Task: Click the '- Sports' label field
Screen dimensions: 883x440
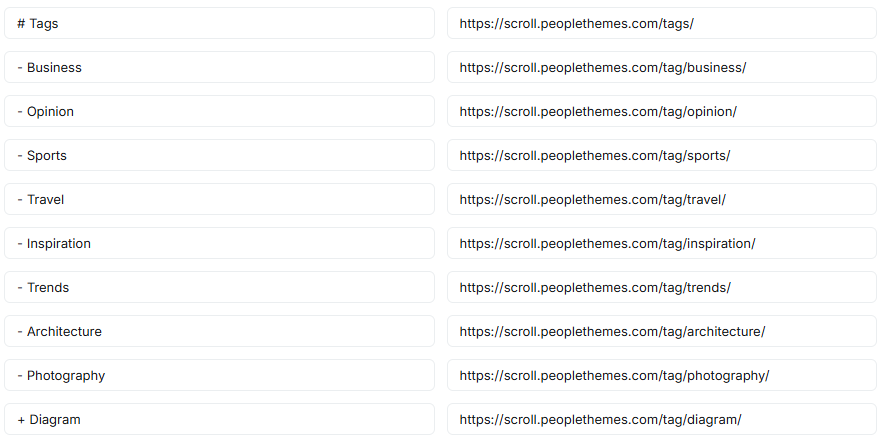Action: [x=220, y=155]
